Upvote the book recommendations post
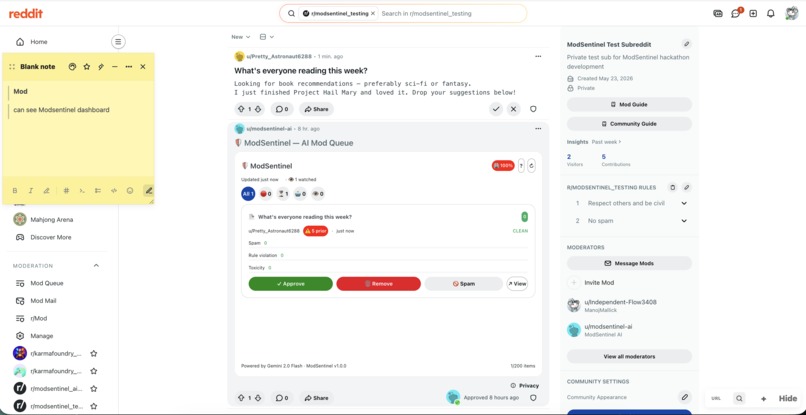806x415 pixels. point(241,109)
